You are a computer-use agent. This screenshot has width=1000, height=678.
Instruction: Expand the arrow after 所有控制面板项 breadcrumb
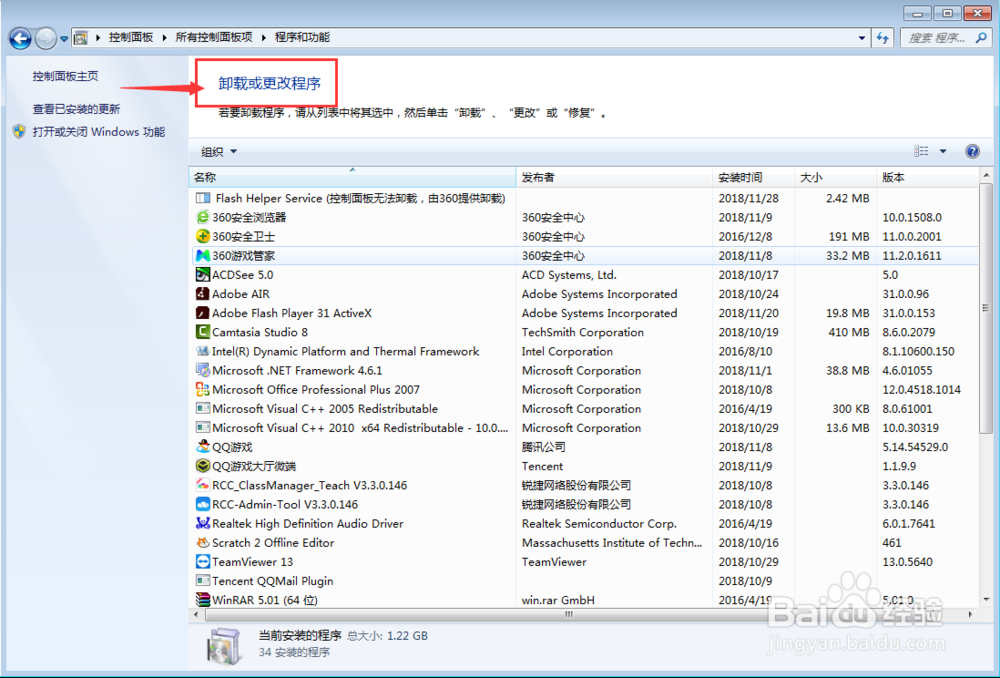(263, 38)
